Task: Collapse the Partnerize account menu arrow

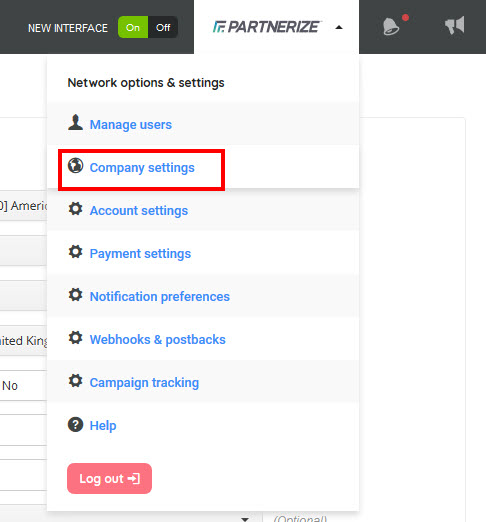Action: click(x=339, y=27)
